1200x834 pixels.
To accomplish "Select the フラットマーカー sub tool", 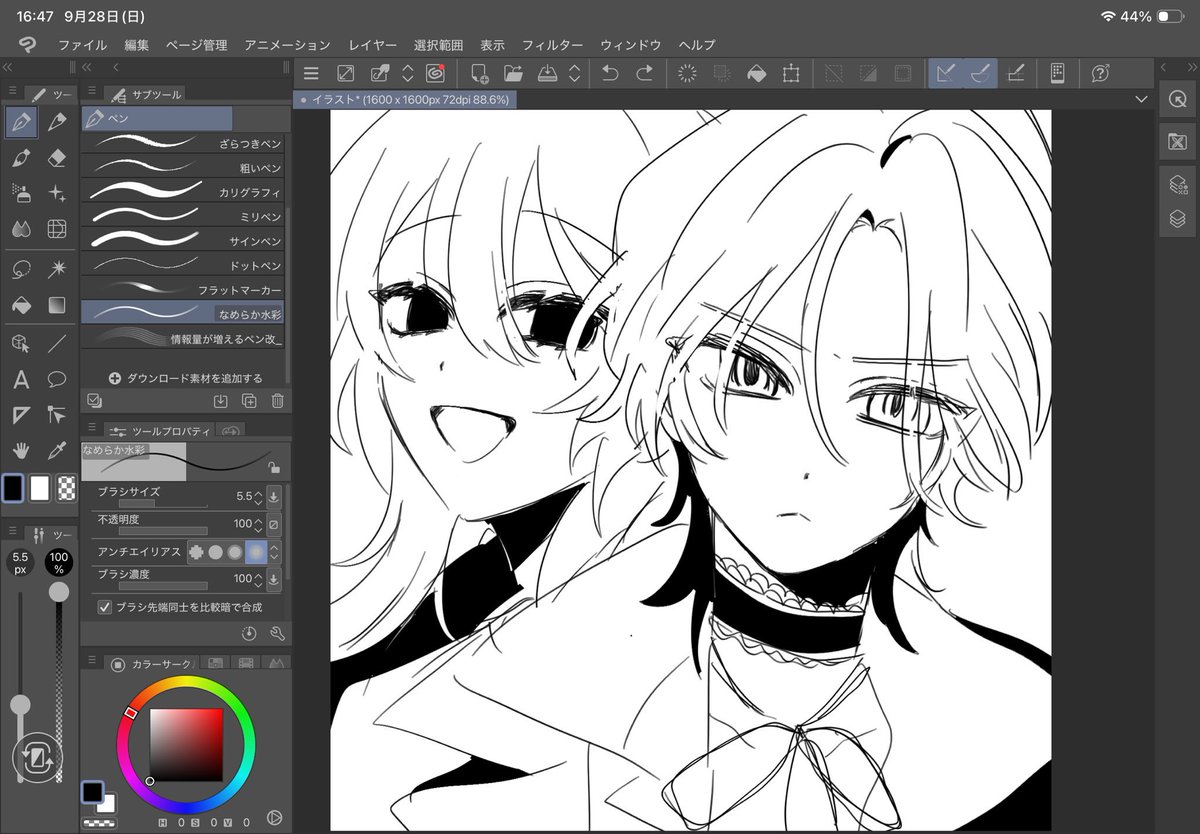I will click(183, 288).
